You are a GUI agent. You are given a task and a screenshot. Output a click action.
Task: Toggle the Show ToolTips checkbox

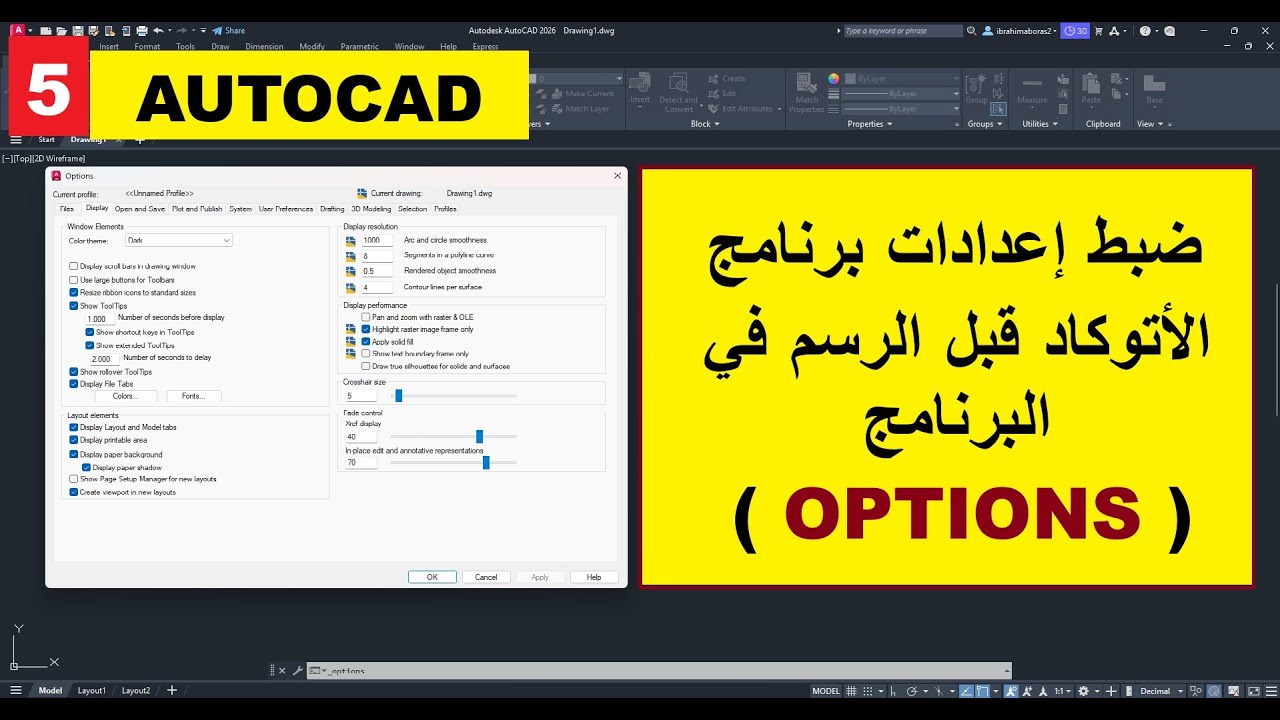(x=73, y=306)
